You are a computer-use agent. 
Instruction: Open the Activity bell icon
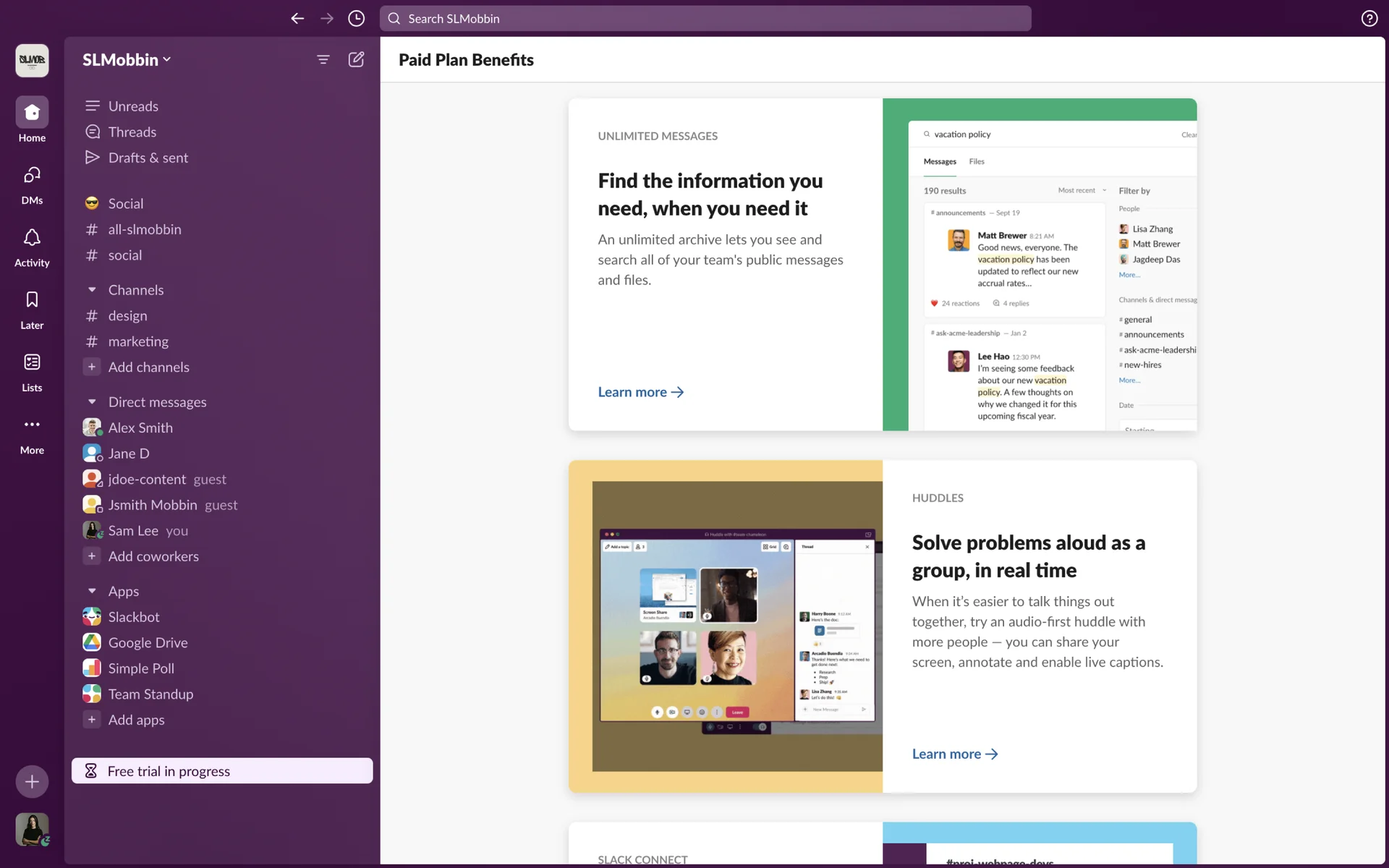tap(32, 238)
